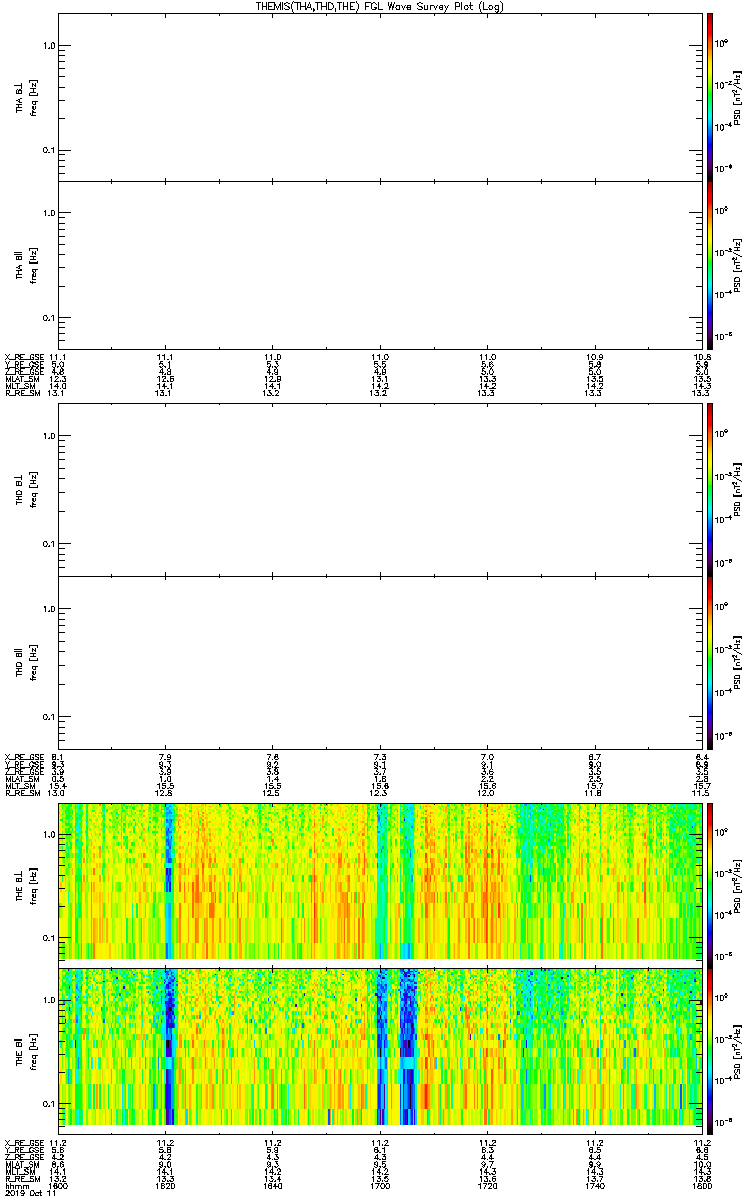Click the 1.0 frequency tick of the THE BL panel
Image resolution: width=750 pixels, height=1200 pixels.
pyautogui.click(x=49, y=834)
